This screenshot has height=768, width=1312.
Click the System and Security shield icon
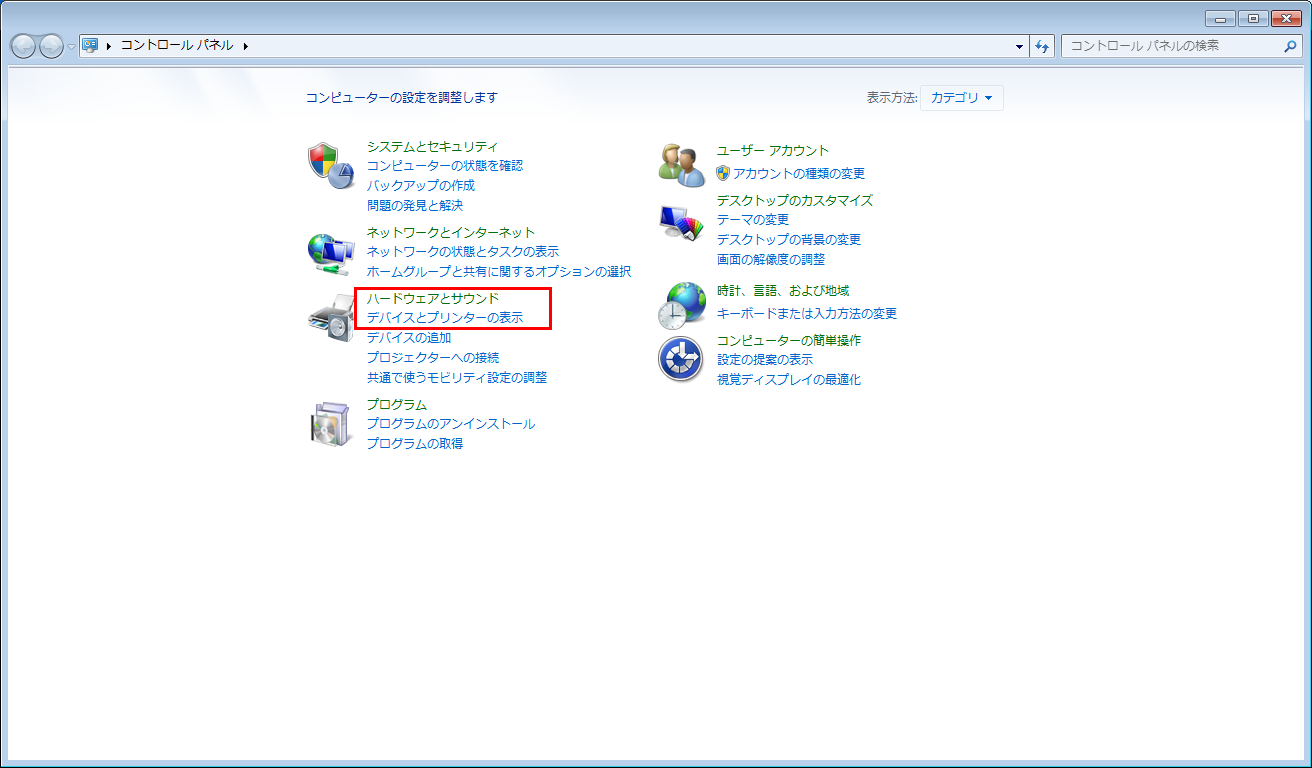330,166
